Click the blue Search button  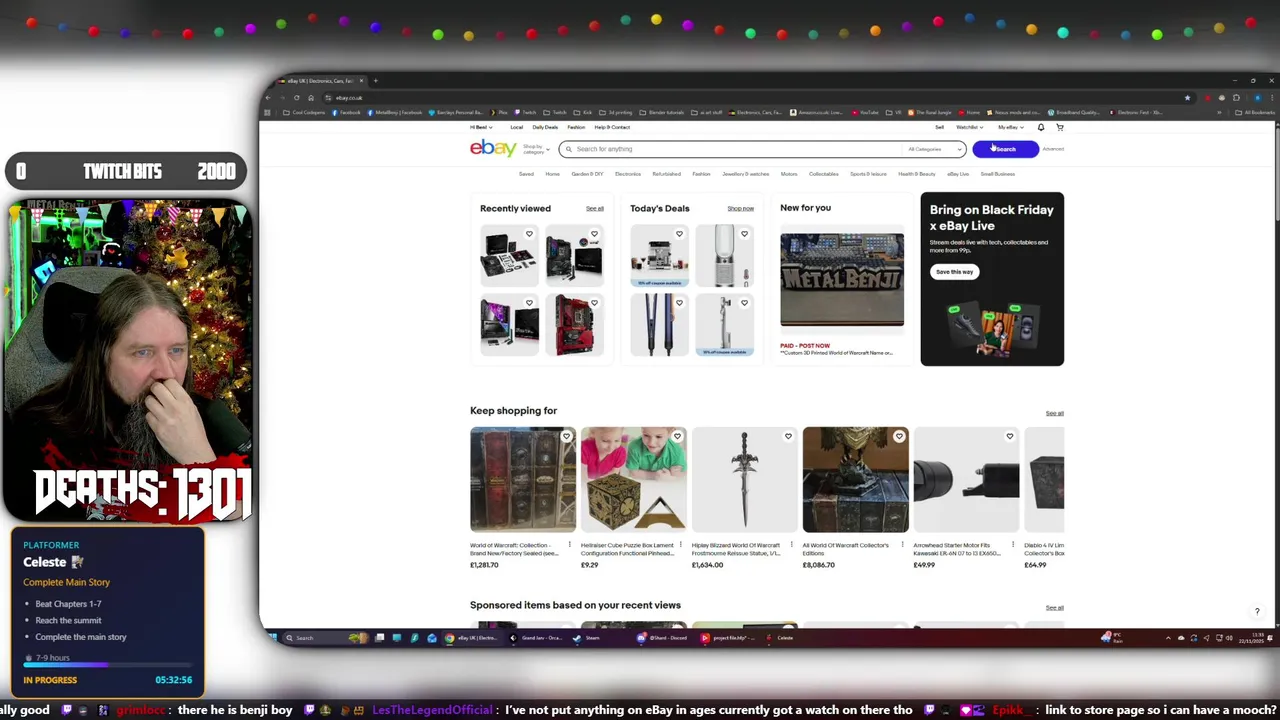1005,149
